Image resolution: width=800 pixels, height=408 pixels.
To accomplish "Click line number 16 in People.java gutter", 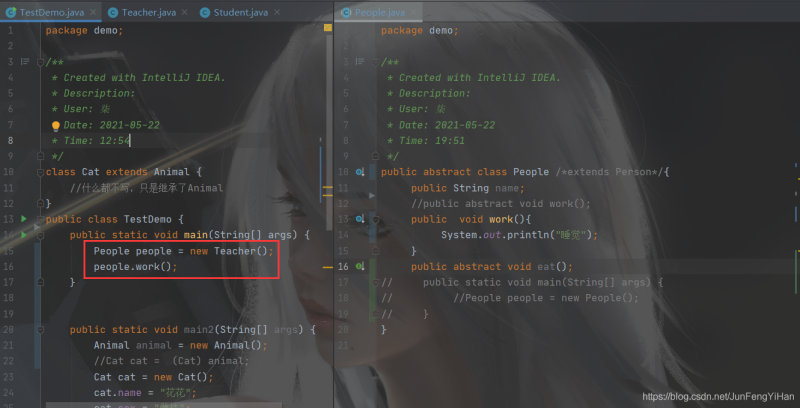I will point(343,266).
